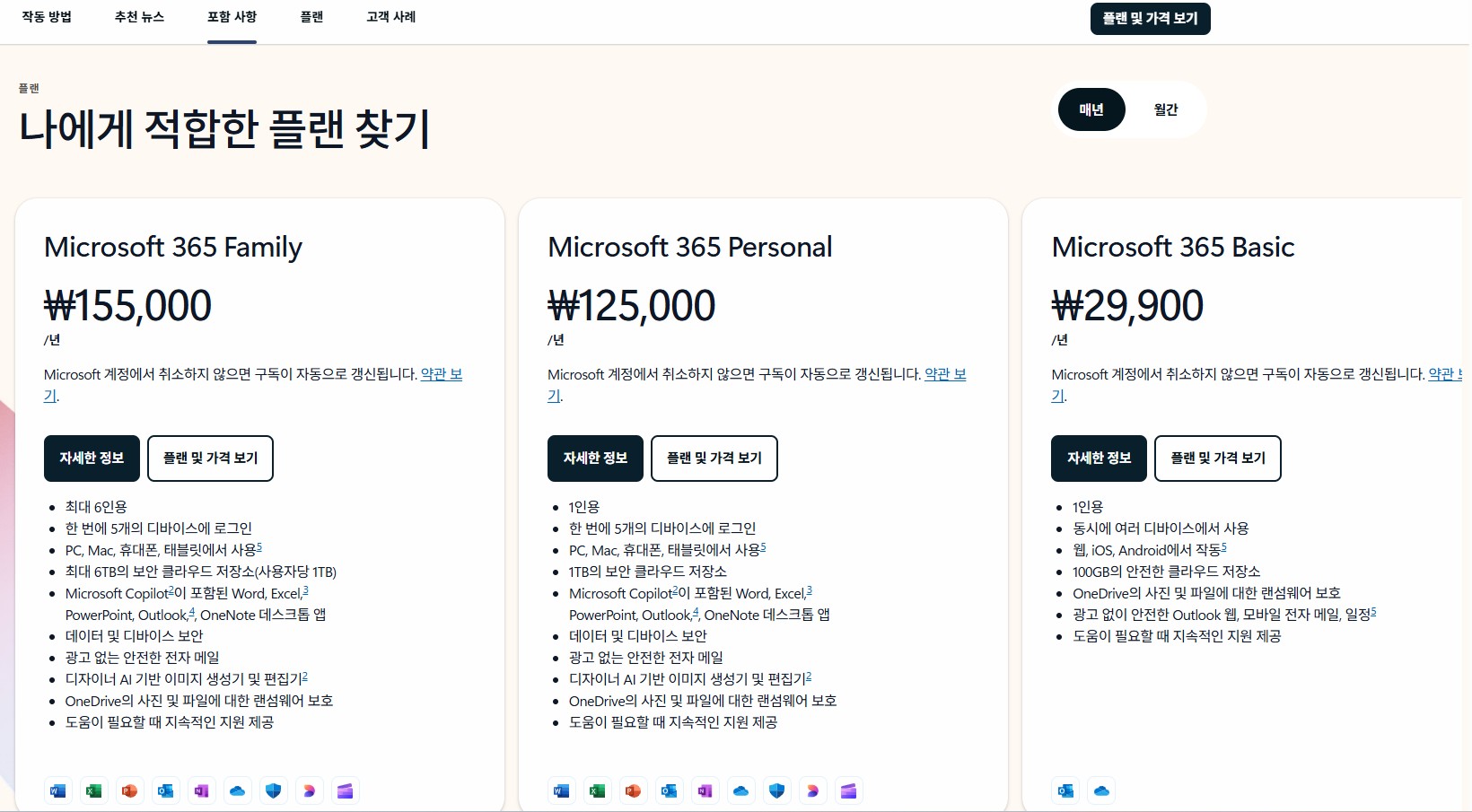Screen dimensions: 1472x812
Task: View 자세한 정보 for Microsoft 365 Basic
Action: (x=1100, y=458)
